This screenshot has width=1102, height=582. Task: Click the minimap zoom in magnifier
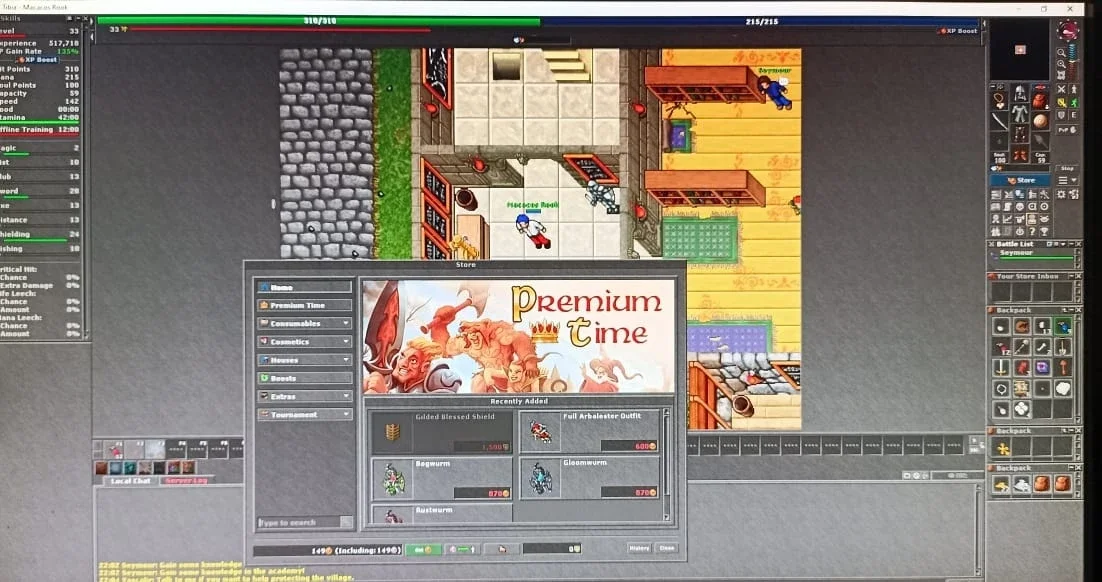[1061, 64]
